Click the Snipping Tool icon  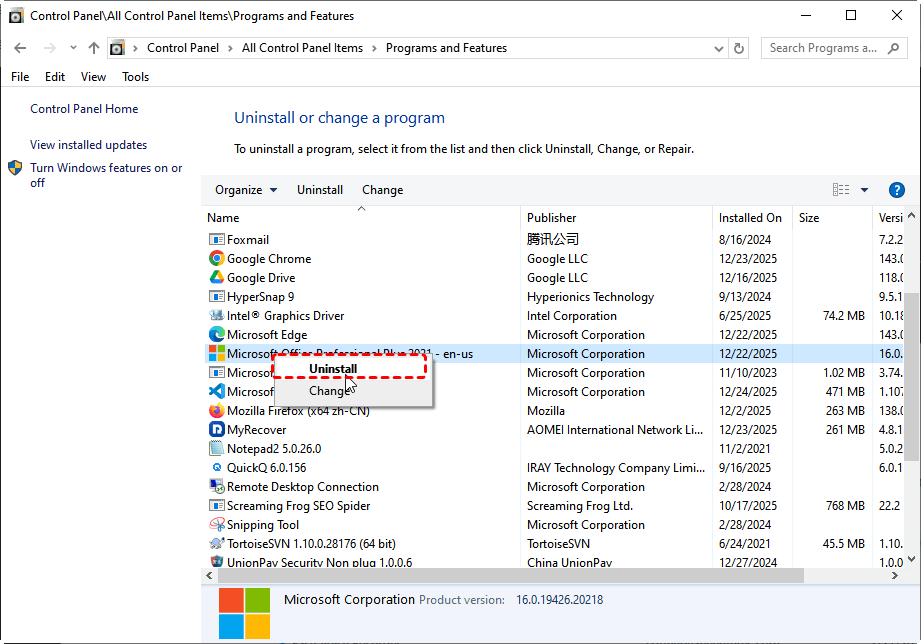[x=216, y=525]
